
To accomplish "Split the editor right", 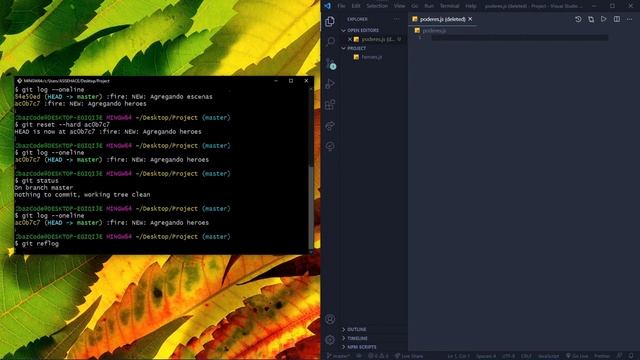I will pos(617,19).
